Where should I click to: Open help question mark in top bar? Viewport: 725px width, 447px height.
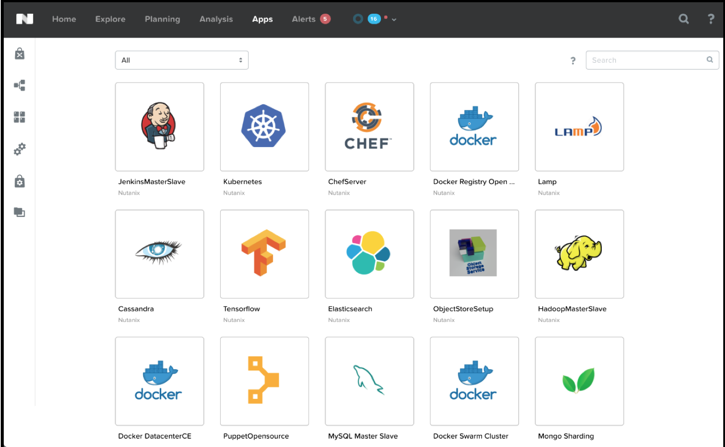[x=711, y=19]
